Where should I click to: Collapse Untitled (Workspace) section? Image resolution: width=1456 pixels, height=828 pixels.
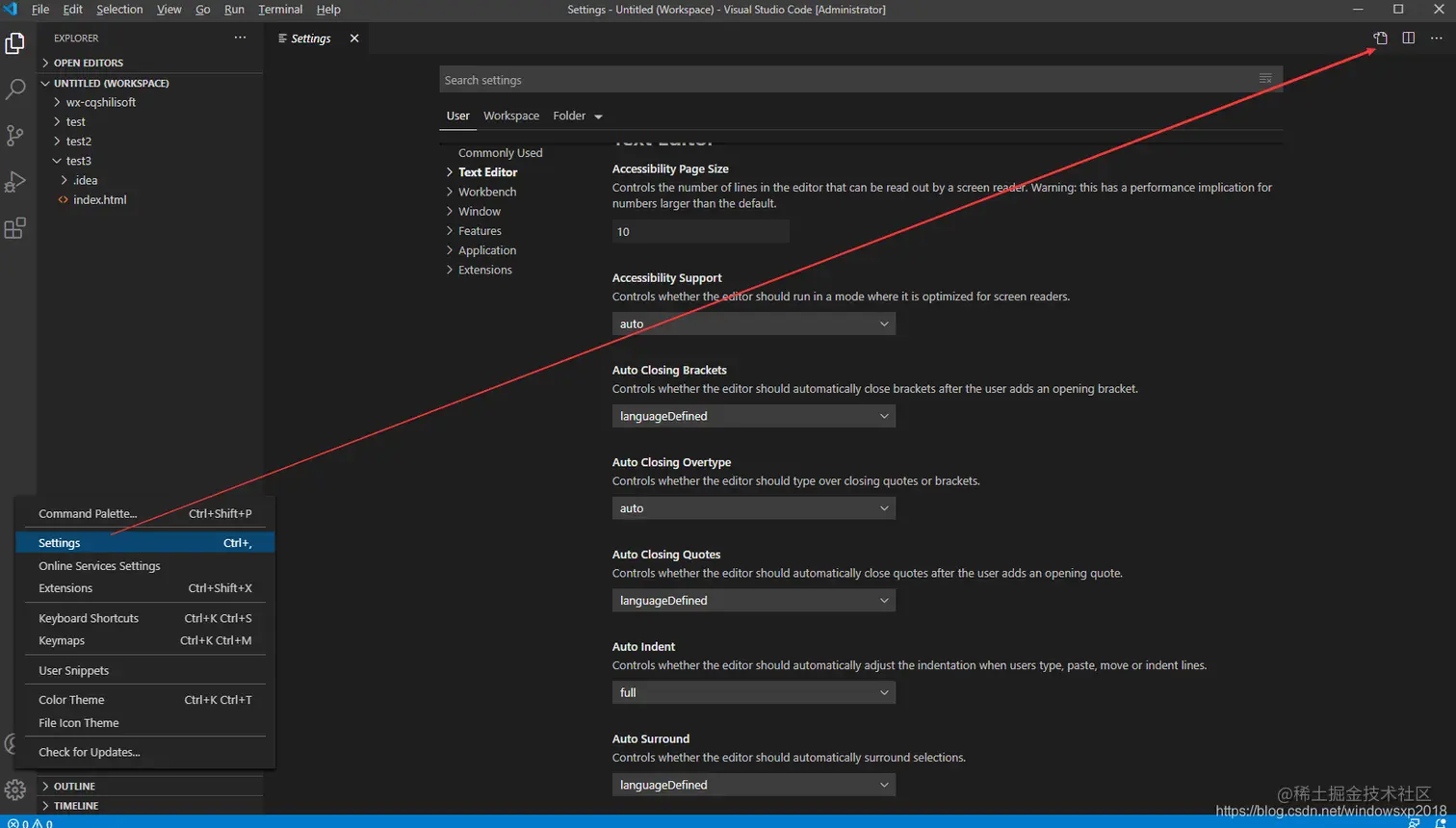pos(149,83)
